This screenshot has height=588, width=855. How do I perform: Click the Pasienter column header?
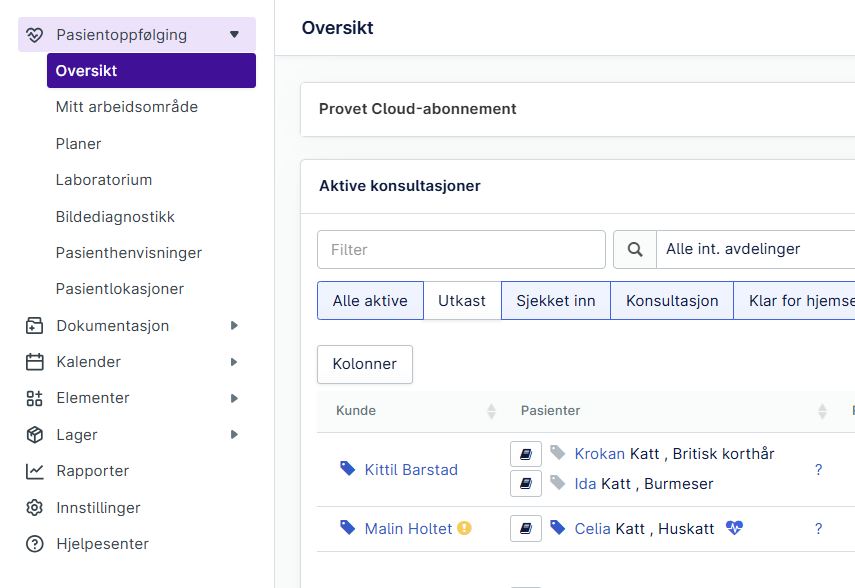pos(550,411)
